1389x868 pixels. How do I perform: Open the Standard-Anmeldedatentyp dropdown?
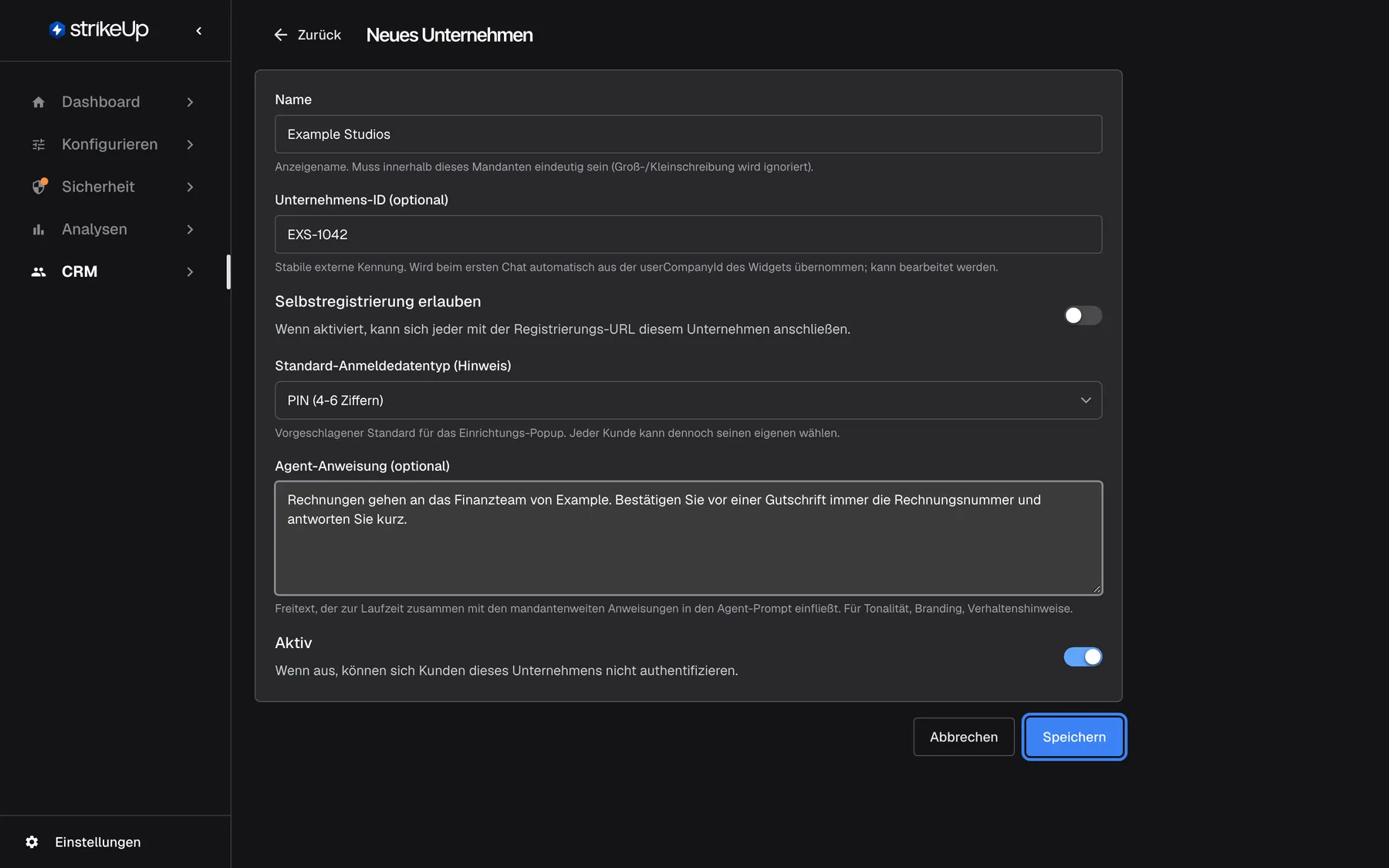688,400
